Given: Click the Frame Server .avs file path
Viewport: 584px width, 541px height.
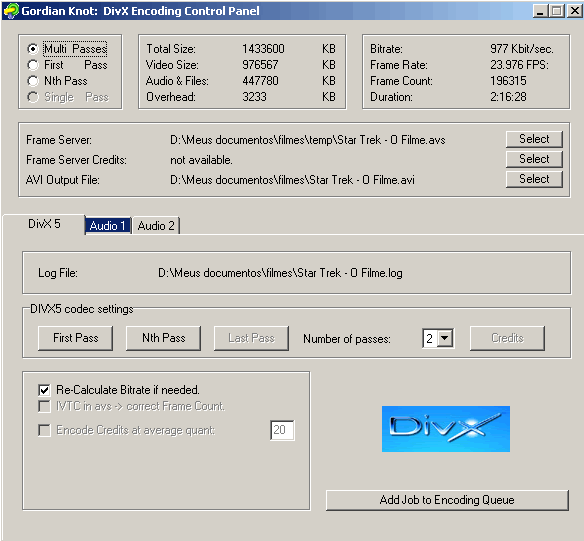Looking at the screenshot, I should (308, 140).
